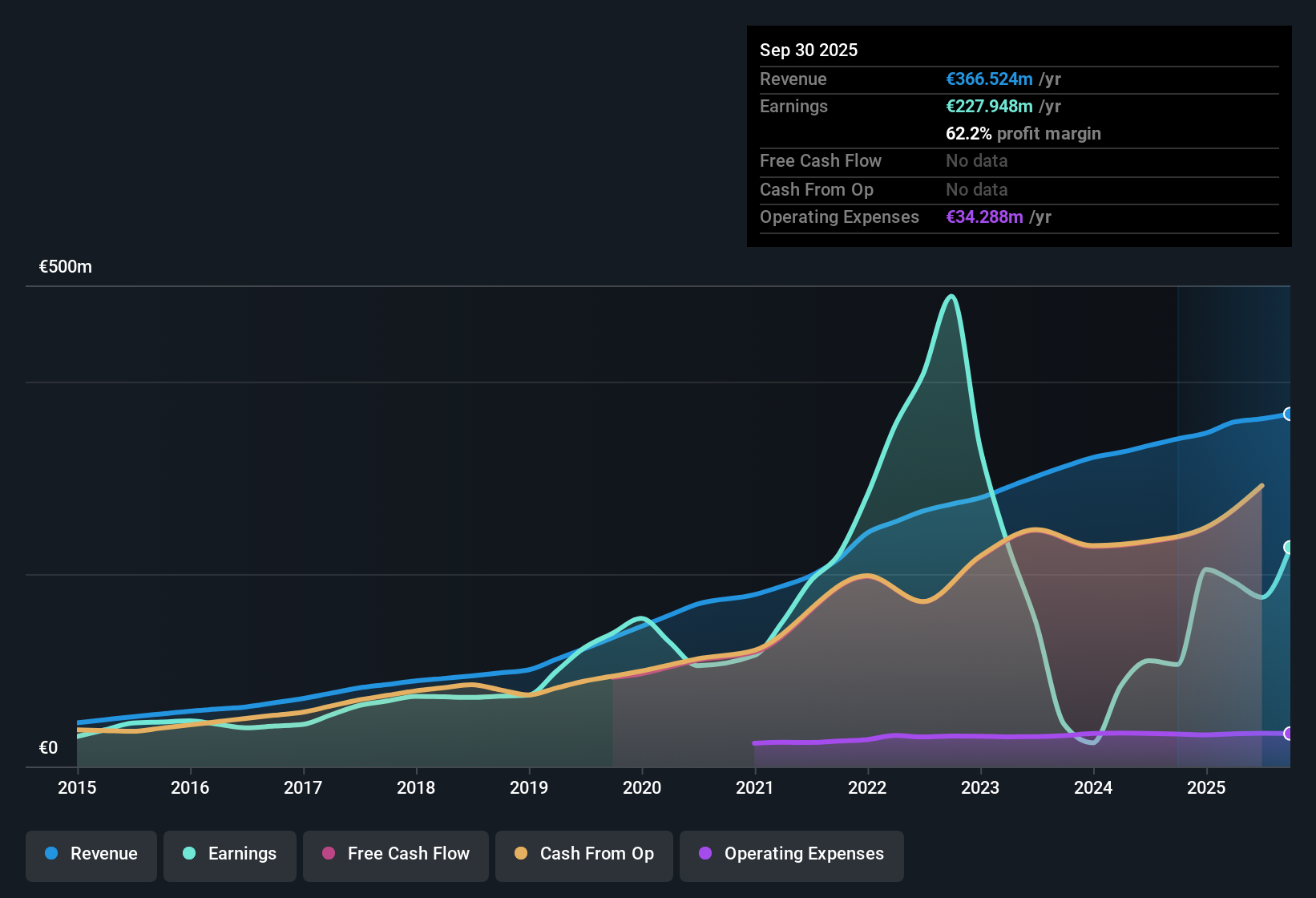The height and width of the screenshot is (898, 1316).
Task: Toggle the Revenue series visibility
Action: (x=91, y=854)
